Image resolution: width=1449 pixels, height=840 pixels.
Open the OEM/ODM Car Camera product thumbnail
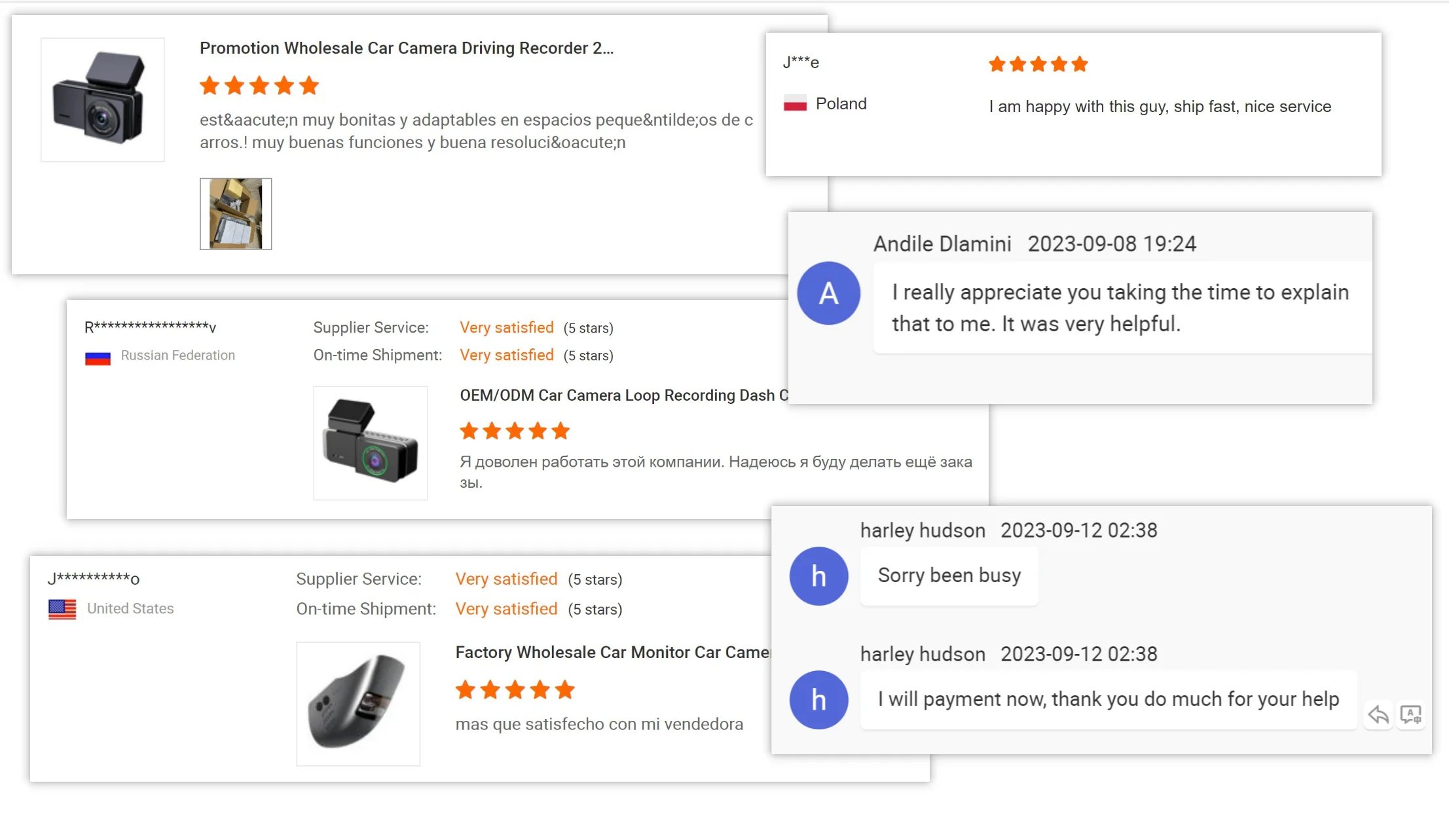coord(371,443)
